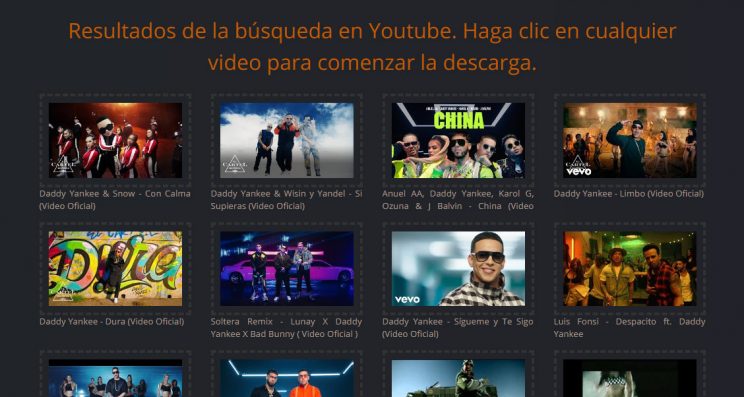Click title 'Anuel AA, Daddy Yankee, Karol G... China'

click(x=458, y=200)
